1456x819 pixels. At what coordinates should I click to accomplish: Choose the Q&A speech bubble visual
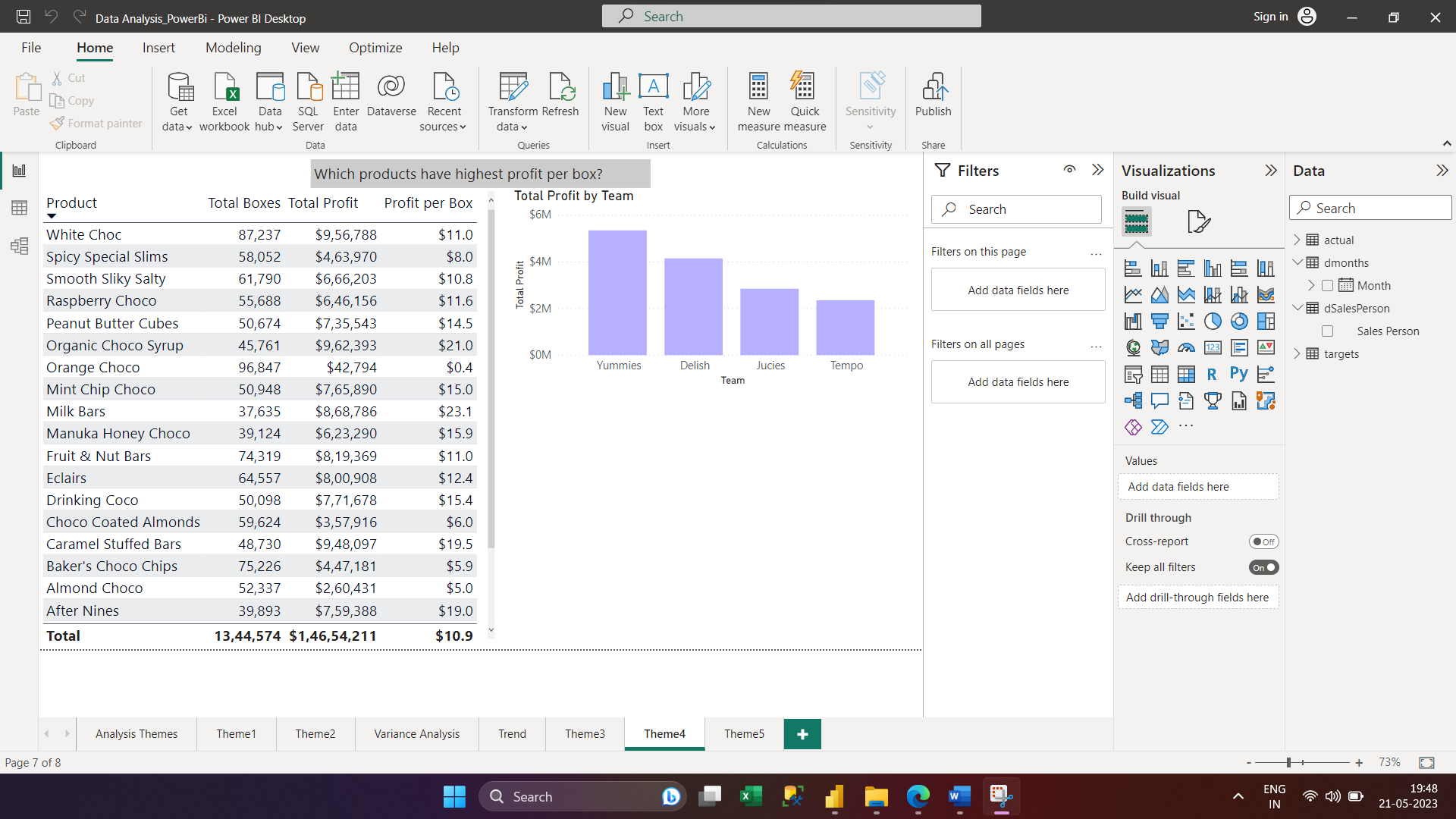click(x=1159, y=400)
